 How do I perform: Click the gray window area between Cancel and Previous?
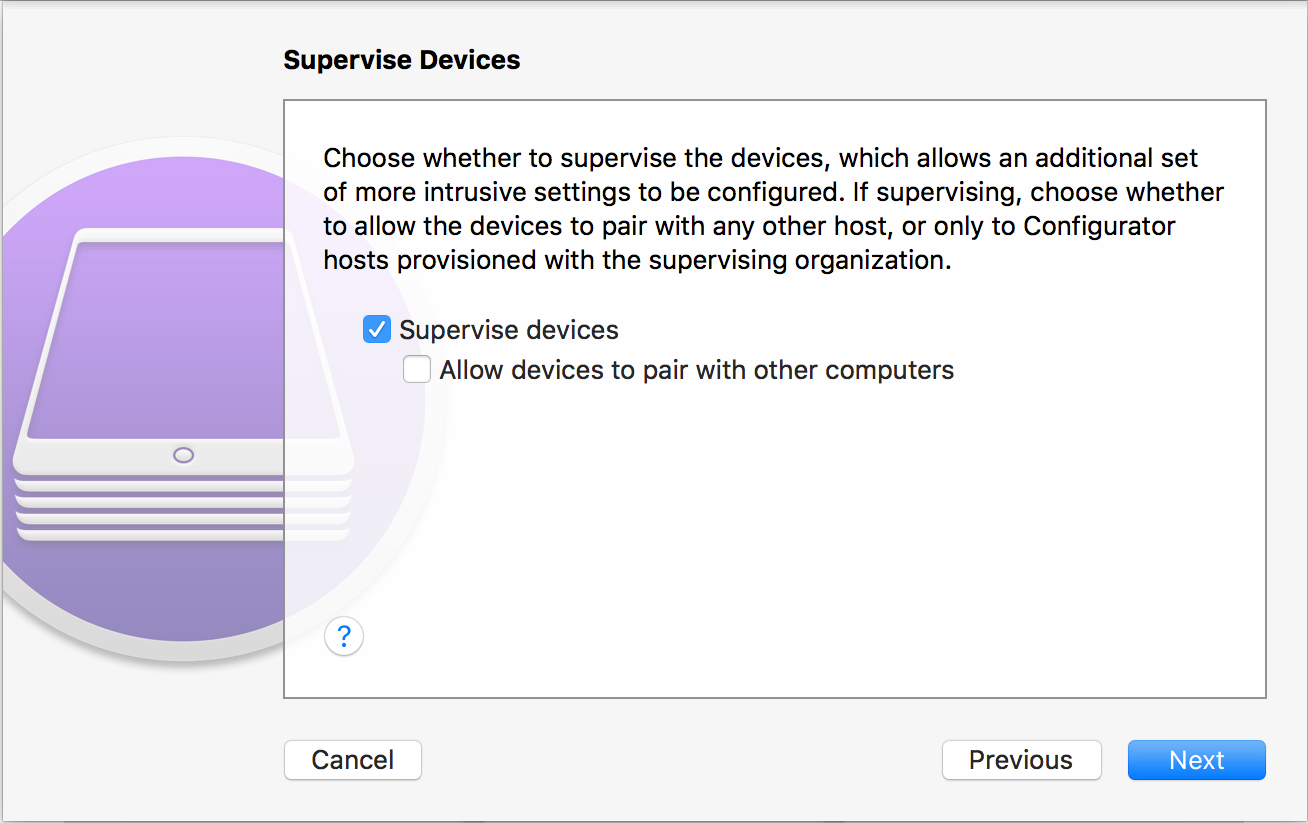tap(680, 760)
